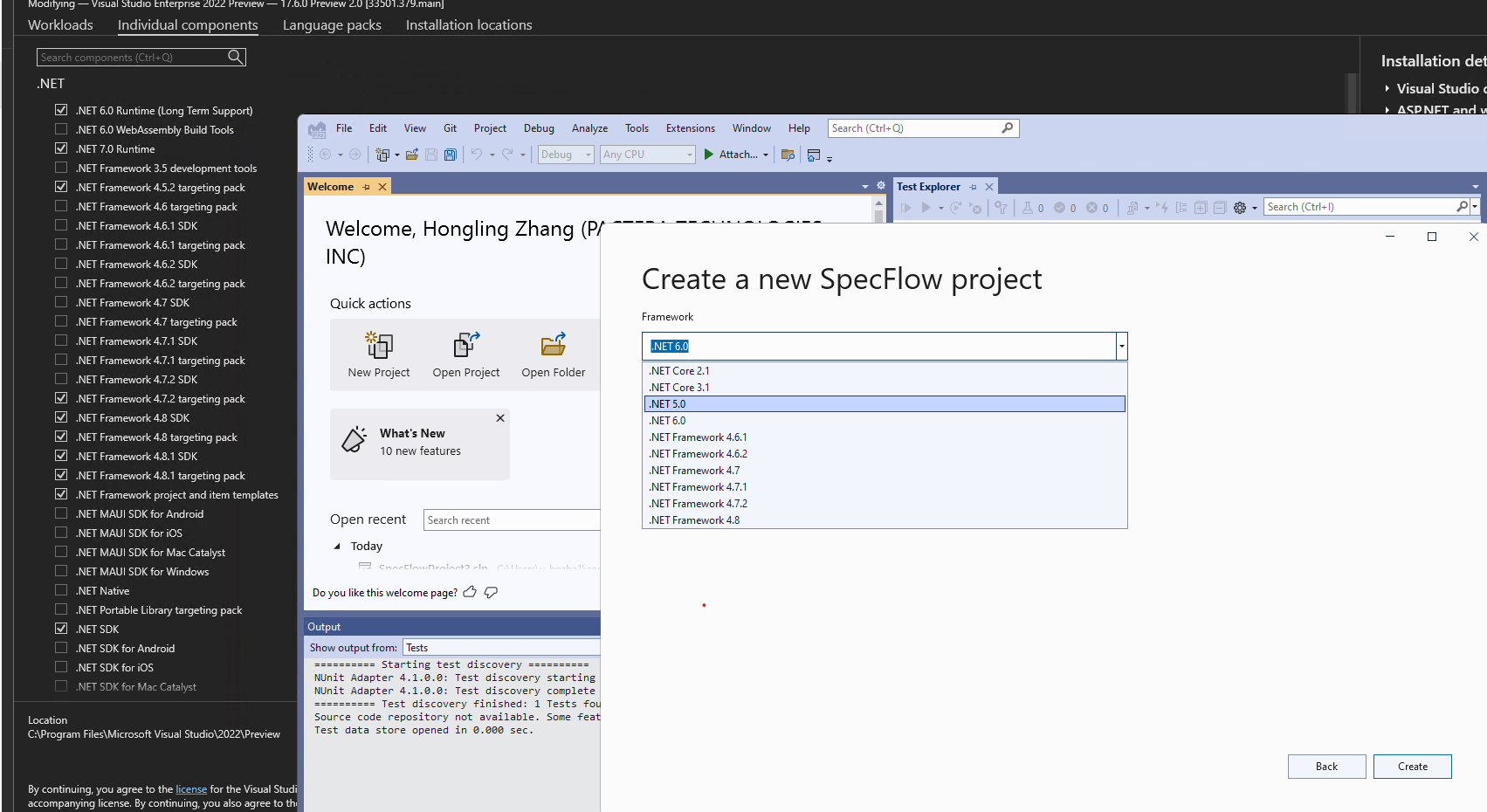Click the Expand All icon in Test Explorer
This screenshot has height=812, width=1487.
point(1201,208)
